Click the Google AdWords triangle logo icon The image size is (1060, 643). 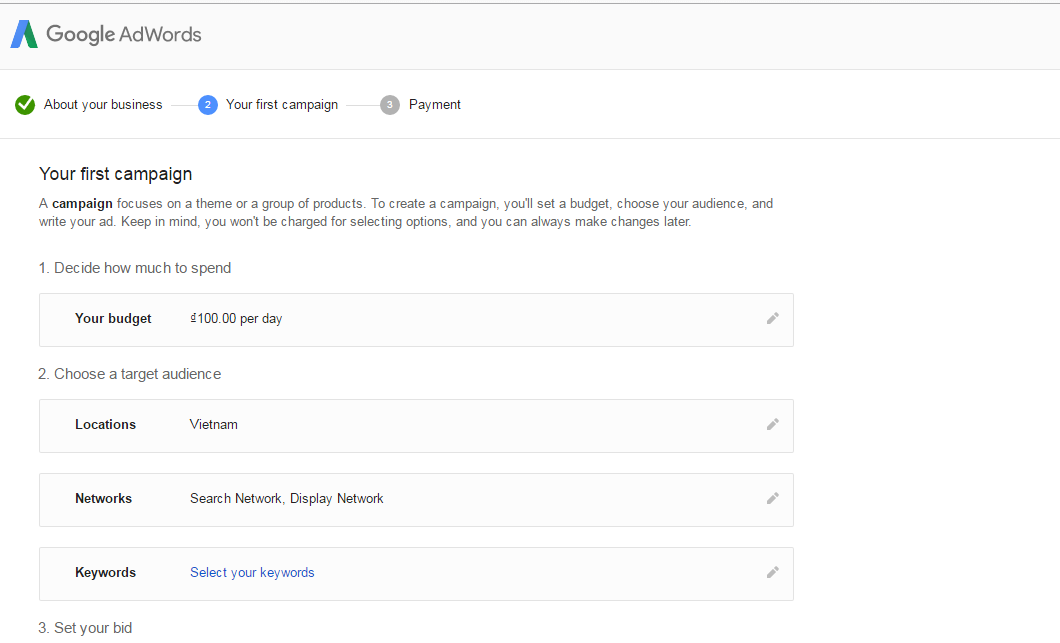click(24, 34)
